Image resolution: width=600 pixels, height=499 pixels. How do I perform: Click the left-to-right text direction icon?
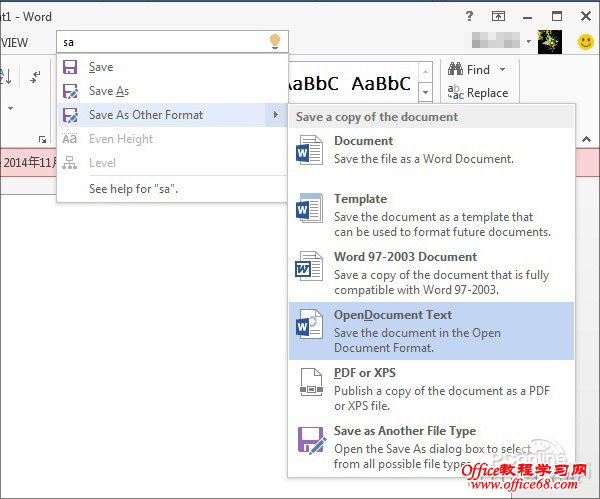click(x=36, y=77)
